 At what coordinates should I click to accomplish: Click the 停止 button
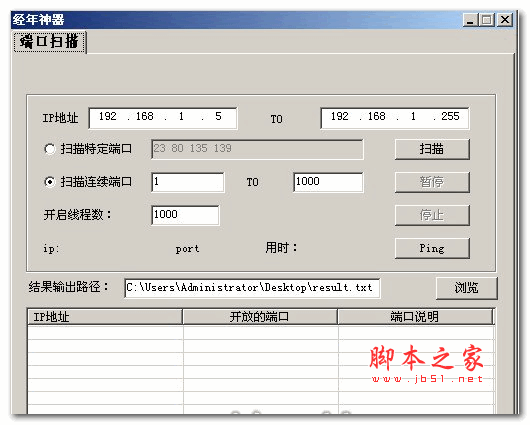click(x=432, y=215)
